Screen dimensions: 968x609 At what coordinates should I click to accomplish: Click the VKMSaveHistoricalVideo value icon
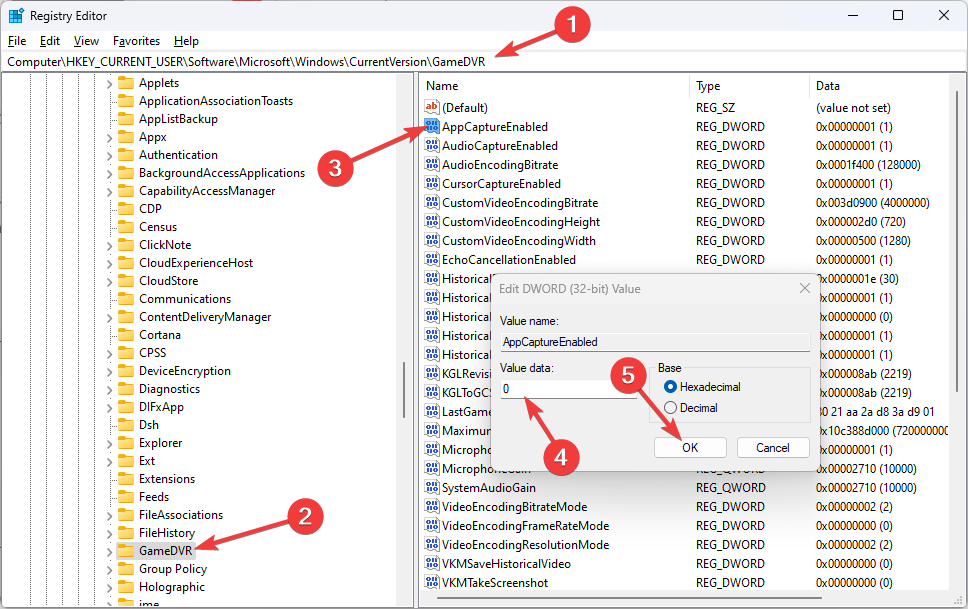coord(432,563)
